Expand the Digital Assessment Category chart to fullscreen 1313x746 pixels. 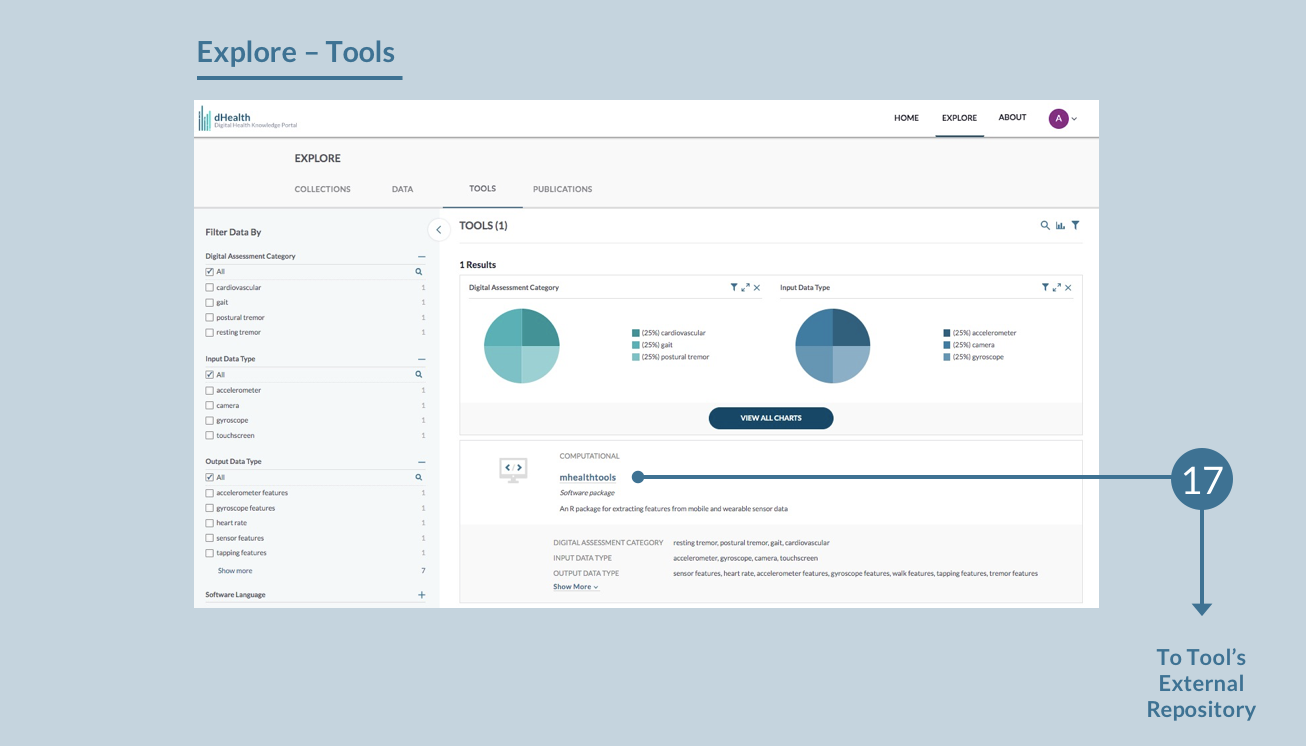point(746,288)
